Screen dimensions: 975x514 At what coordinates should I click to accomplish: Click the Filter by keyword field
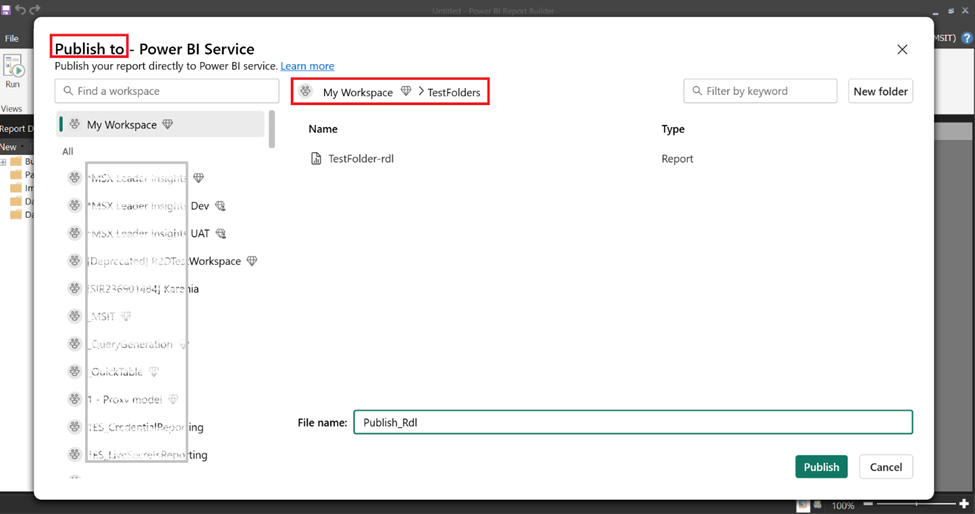pos(760,91)
